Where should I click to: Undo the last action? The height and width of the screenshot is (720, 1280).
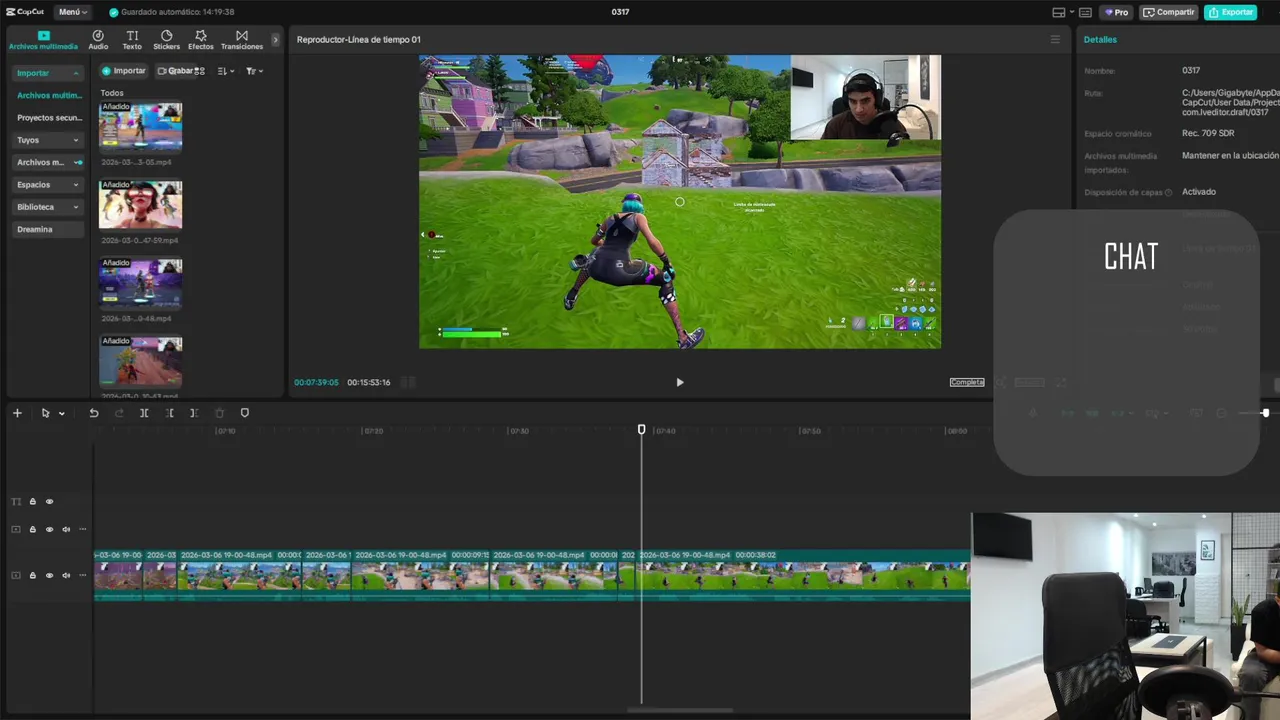(x=94, y=413)
